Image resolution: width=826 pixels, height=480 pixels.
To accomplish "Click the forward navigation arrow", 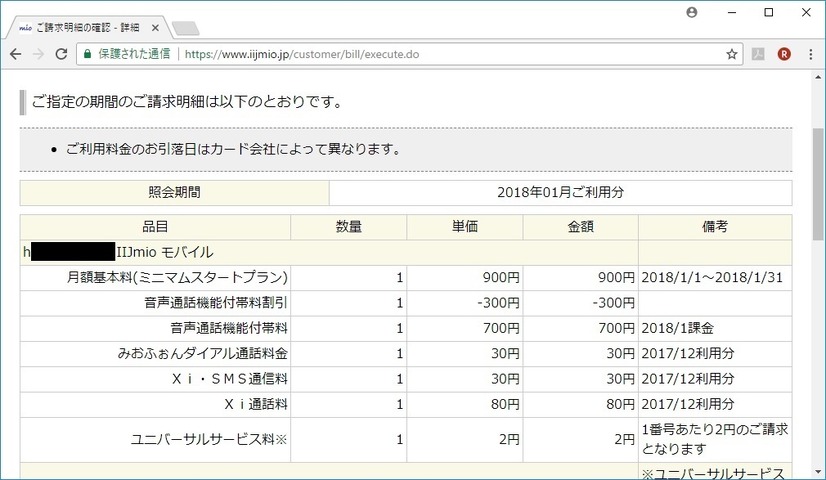I will tap(38, 54).
